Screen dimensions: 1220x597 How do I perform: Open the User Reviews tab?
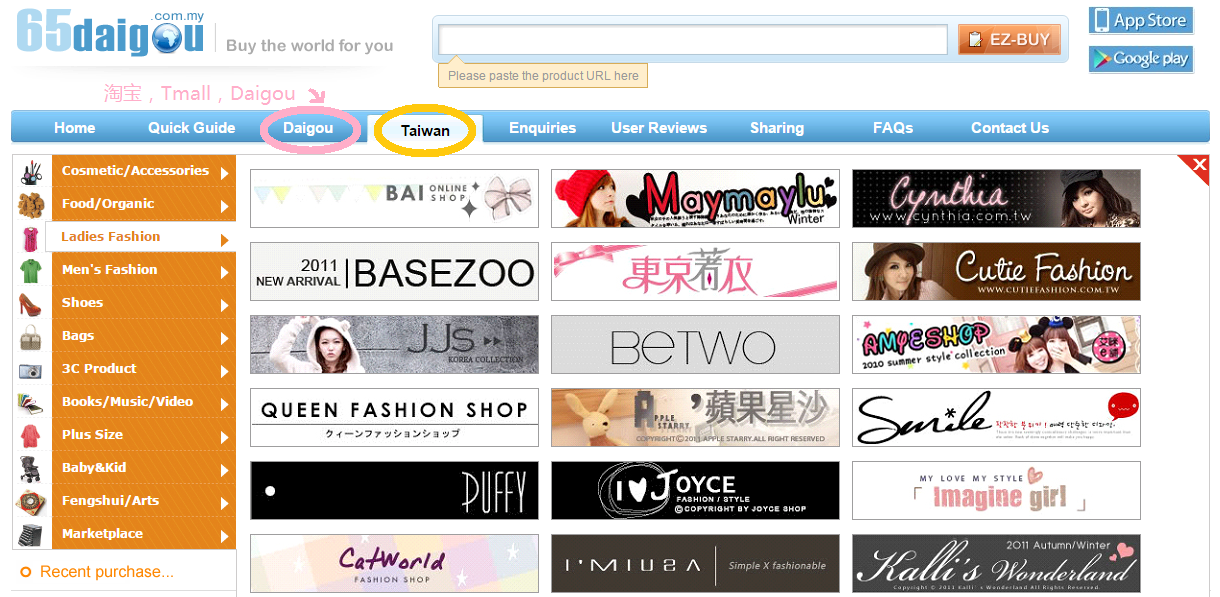[x=659, y=128]
